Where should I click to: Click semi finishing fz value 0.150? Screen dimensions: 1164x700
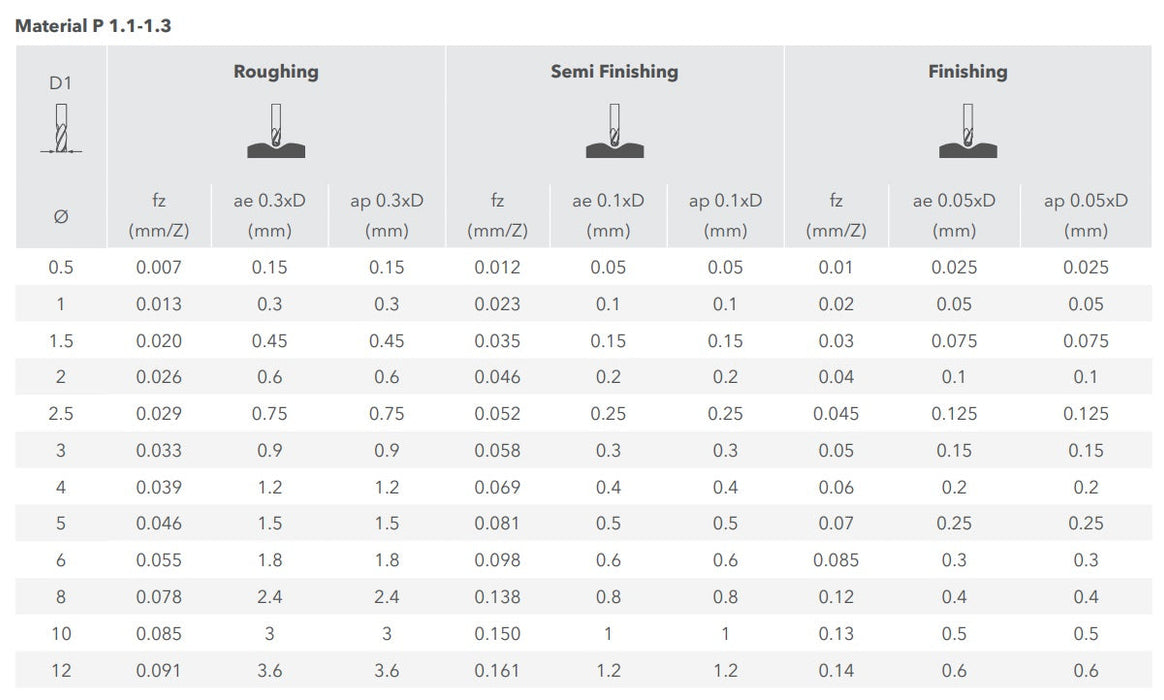point(497,634)
